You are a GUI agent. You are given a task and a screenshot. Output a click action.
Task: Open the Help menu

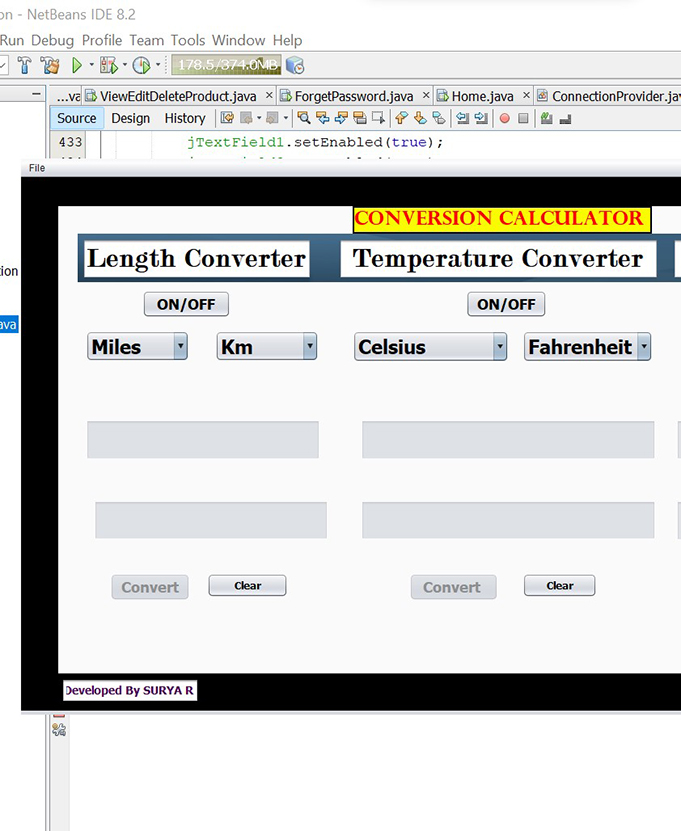click(287, 40)
